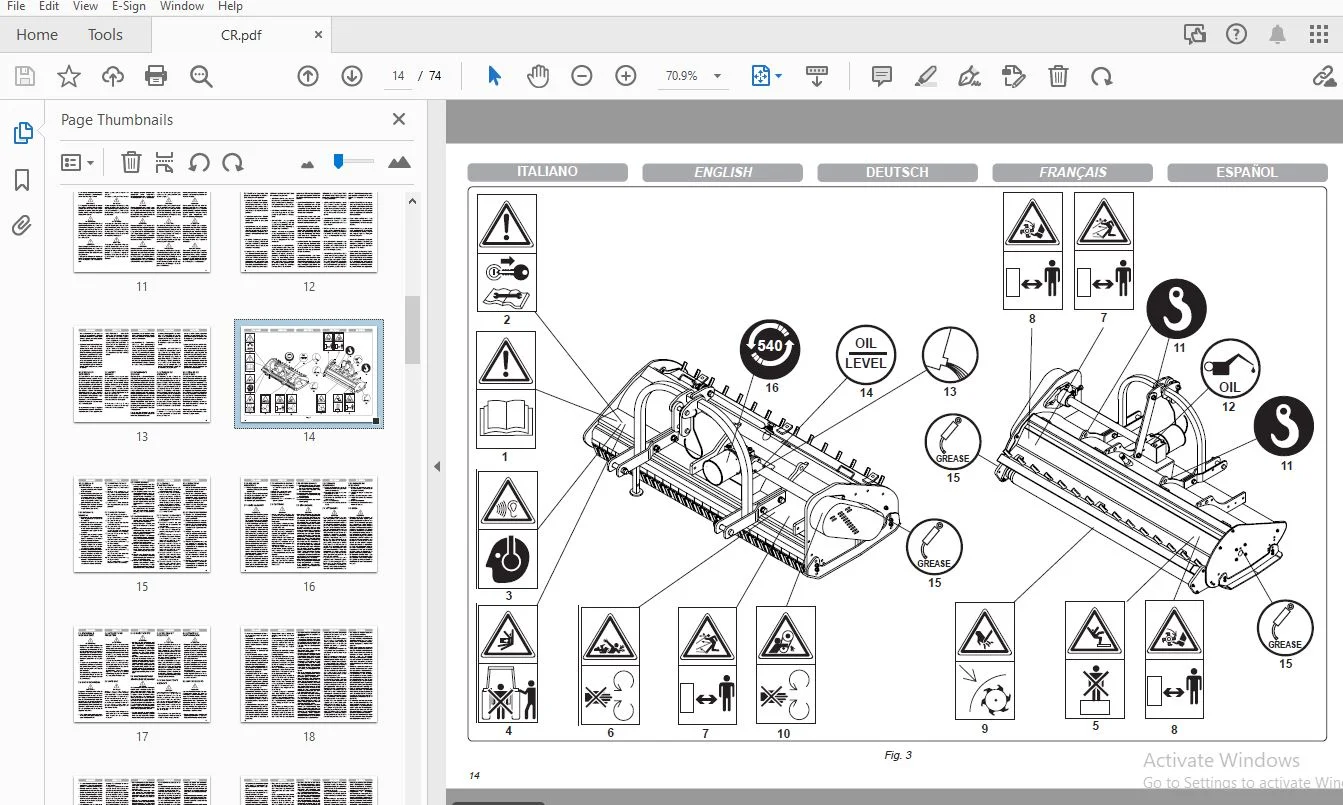
Task: Click the share link icon
Action: coord(1325,76)
